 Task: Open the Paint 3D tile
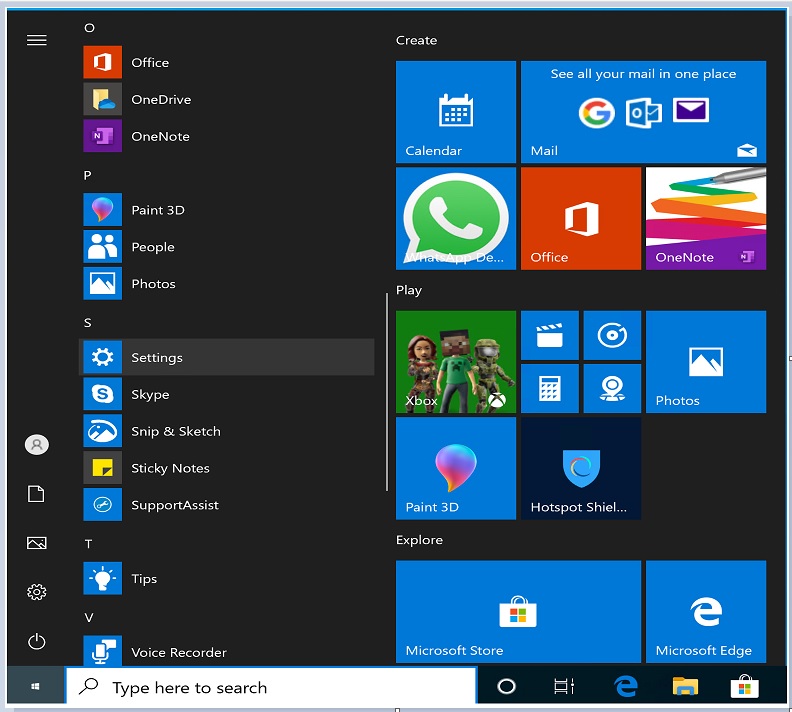point(456,469)
